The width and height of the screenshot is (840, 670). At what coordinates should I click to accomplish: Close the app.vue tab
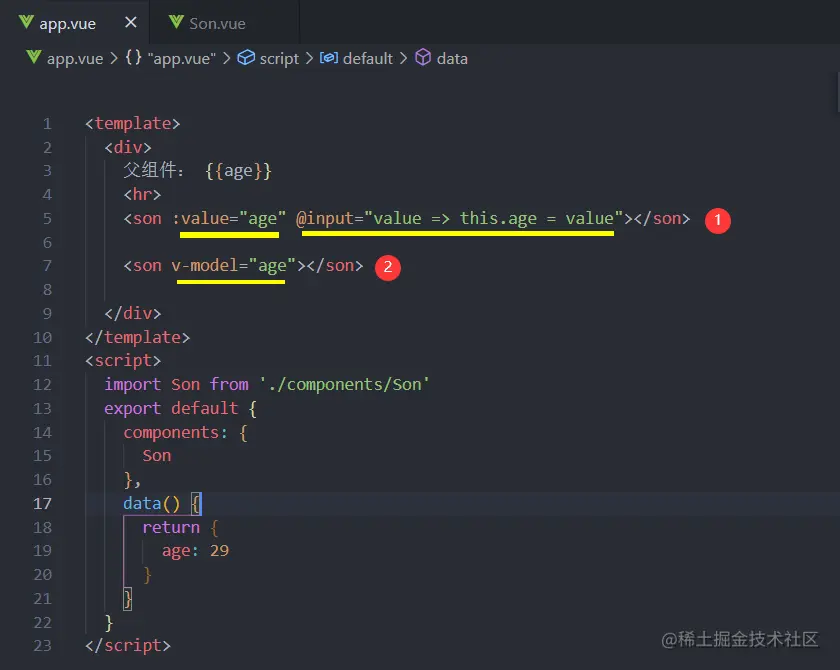[131, 22]
